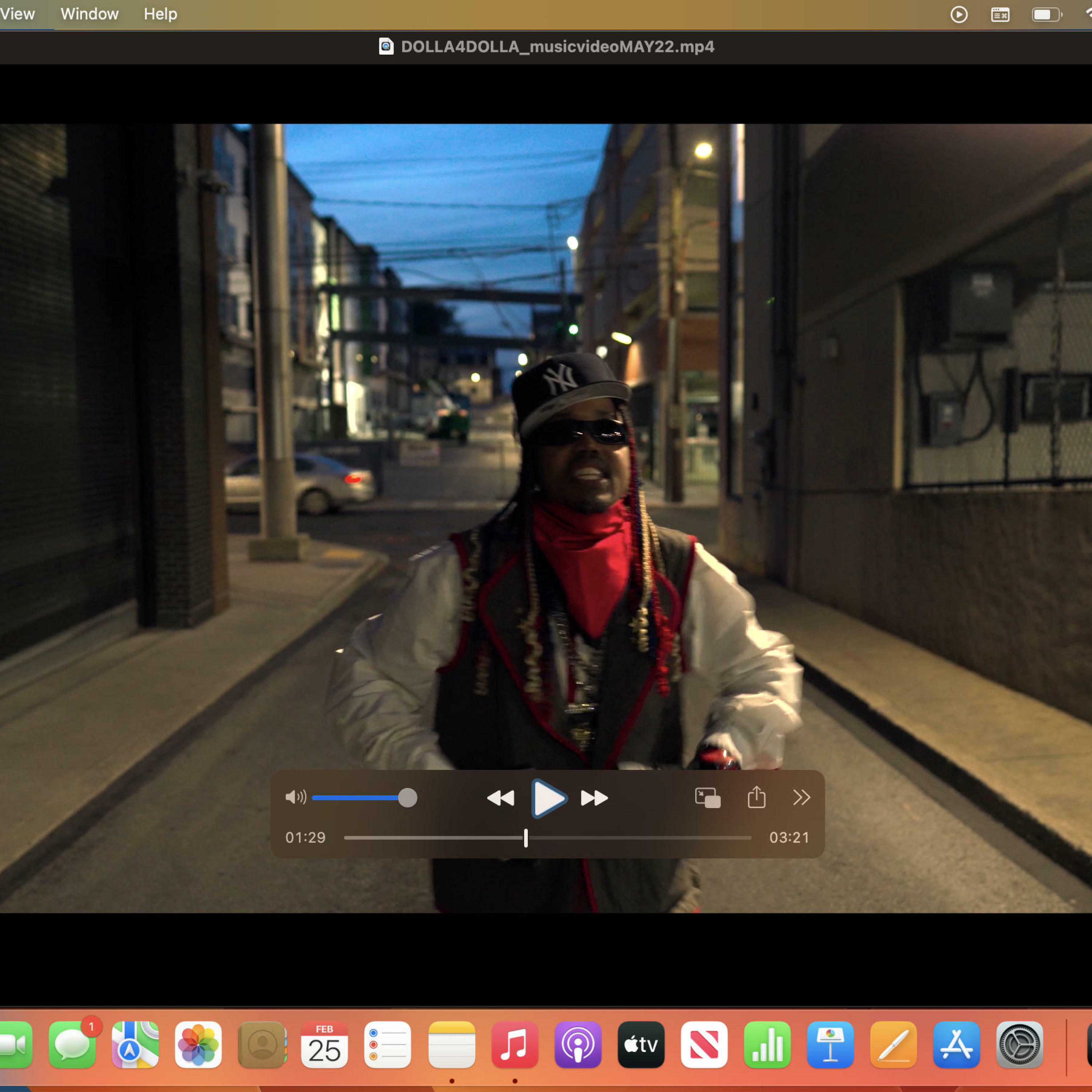Open the Help menu
1092x1092 pixels.
(160, 13)
